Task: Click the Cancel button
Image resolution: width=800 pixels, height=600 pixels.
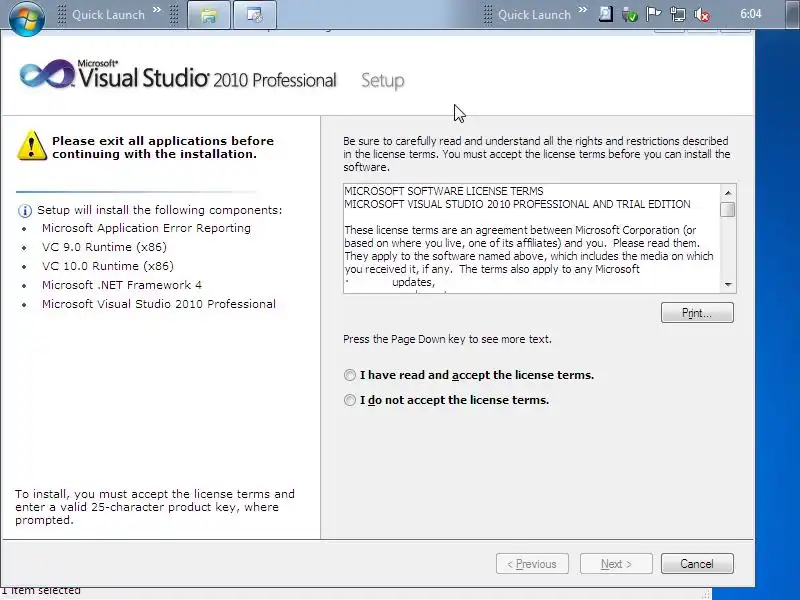Action: point(697,564)
